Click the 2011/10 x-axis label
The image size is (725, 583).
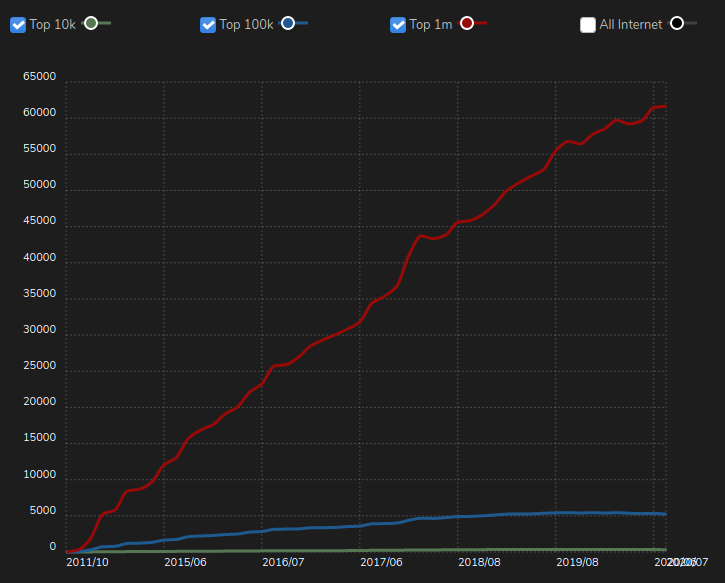pyautogui.click(x=87, y=562)
